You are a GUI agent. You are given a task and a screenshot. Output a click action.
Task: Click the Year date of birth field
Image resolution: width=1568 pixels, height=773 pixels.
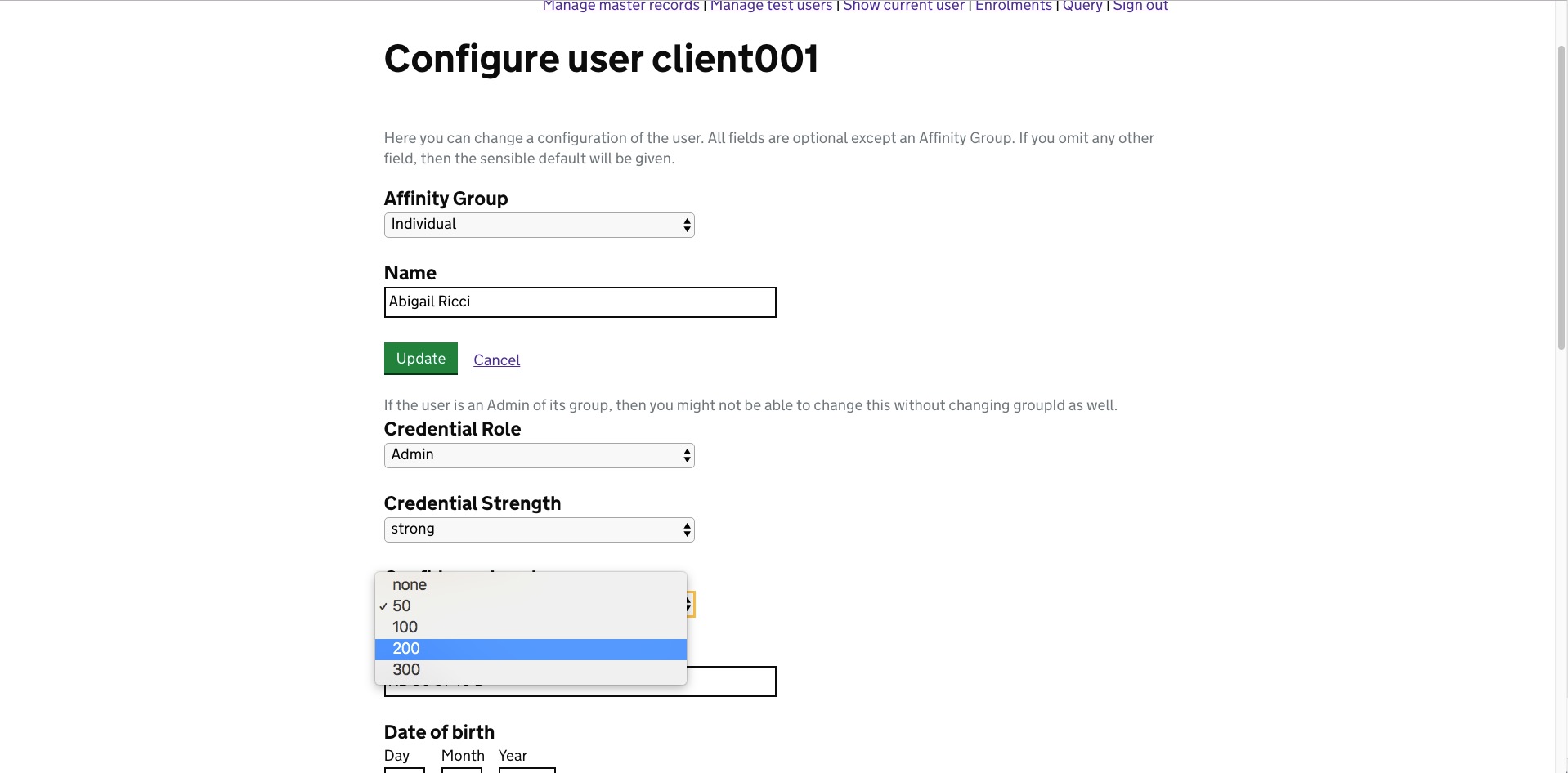(527, 770)
